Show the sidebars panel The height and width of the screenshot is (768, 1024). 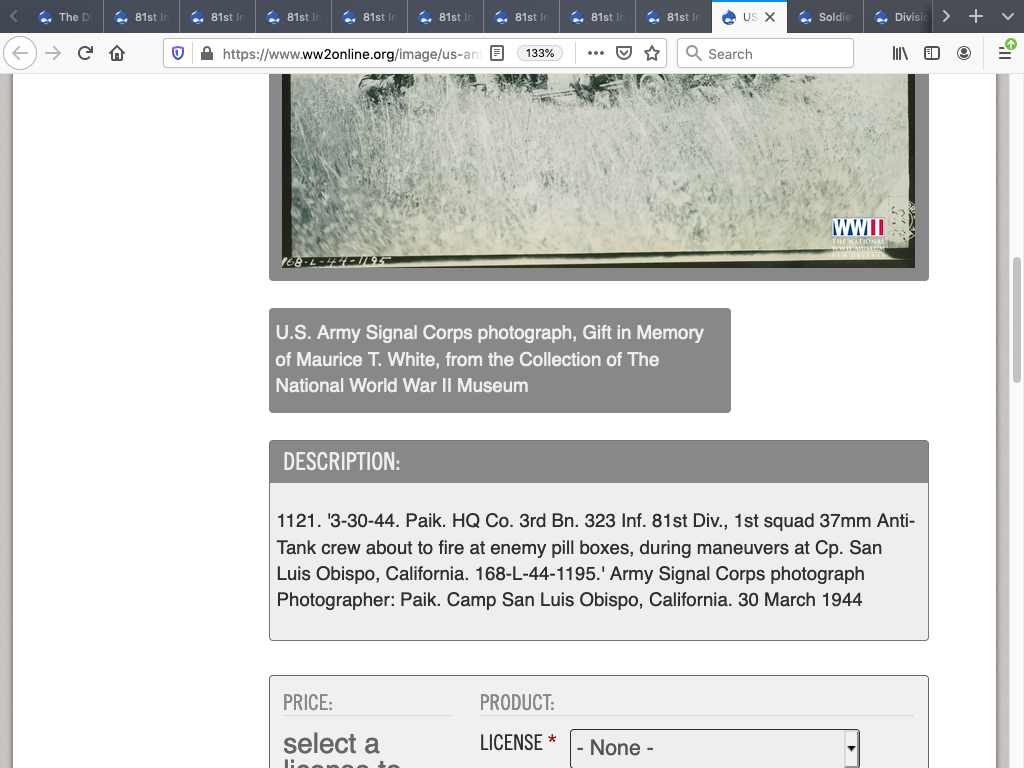coord(932,54)
